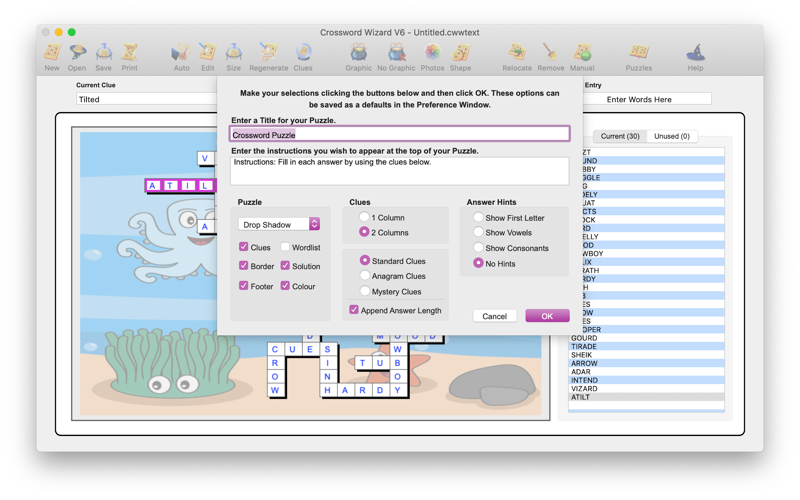The width and height of the screenshot is (800, 500).
Task: Select TIRADE in the word list
Action: (x=646, y=346)
